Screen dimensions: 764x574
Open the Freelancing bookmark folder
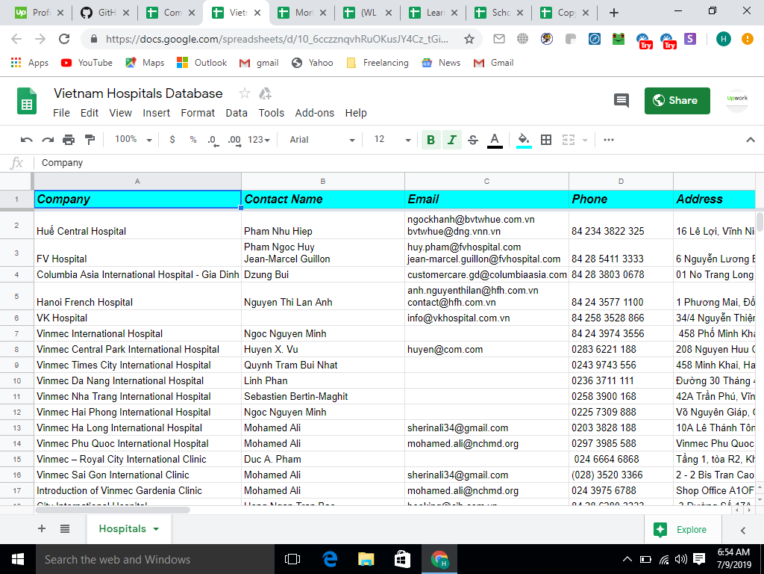[377, 63]
